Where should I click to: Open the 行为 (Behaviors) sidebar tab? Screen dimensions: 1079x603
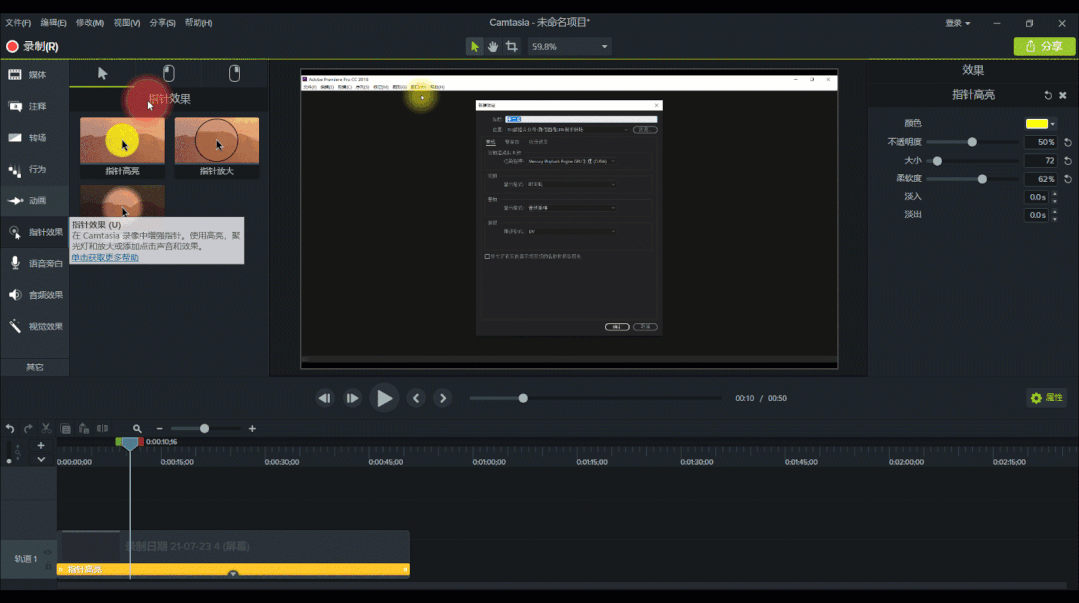coord(34,169)
